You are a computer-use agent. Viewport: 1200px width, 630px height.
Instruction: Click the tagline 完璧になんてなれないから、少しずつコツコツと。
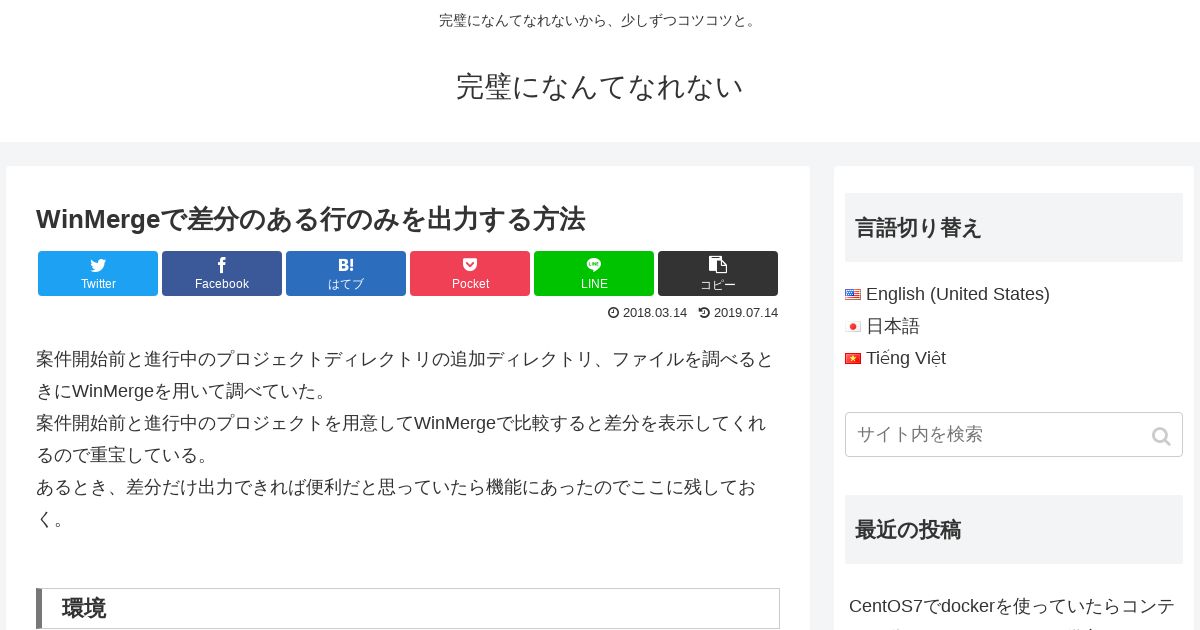tap(600, 20)
